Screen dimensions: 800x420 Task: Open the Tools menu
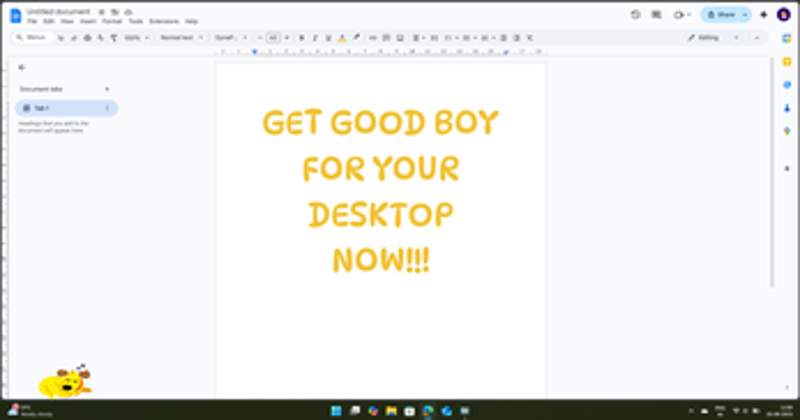[136, 21]
